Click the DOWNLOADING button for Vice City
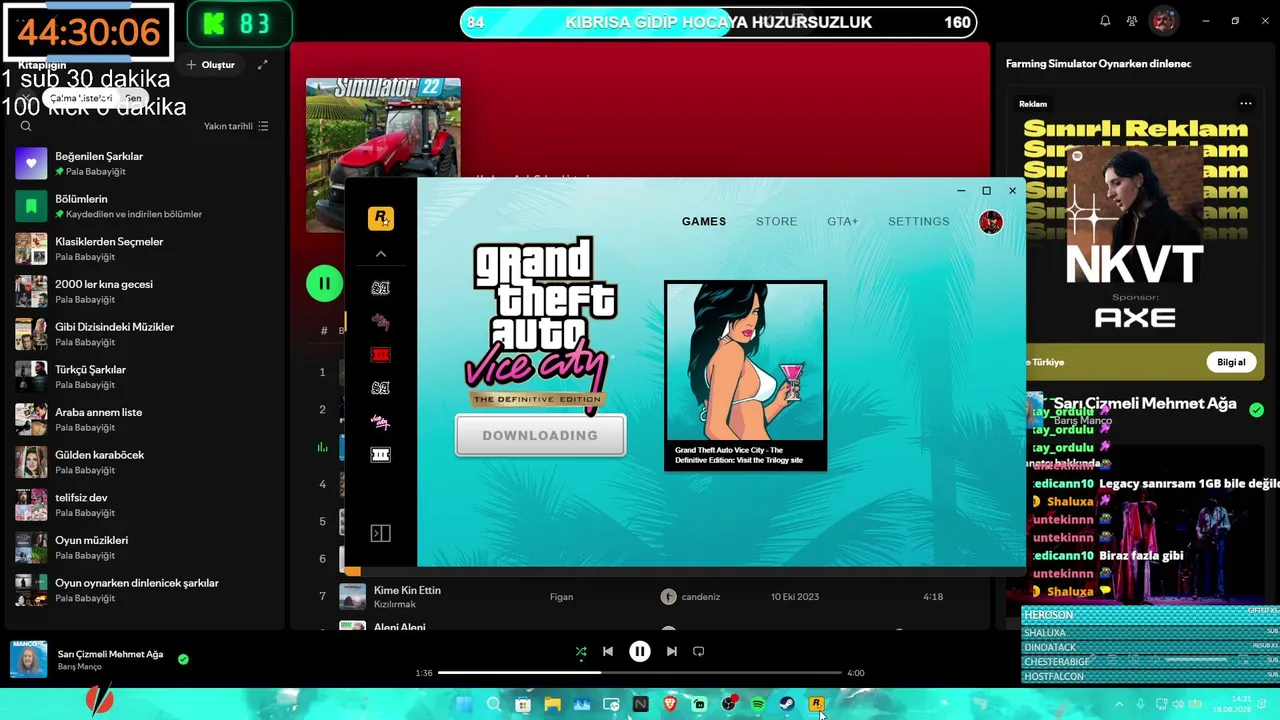Screen dimensions: 1280x720 pos(540,435)
